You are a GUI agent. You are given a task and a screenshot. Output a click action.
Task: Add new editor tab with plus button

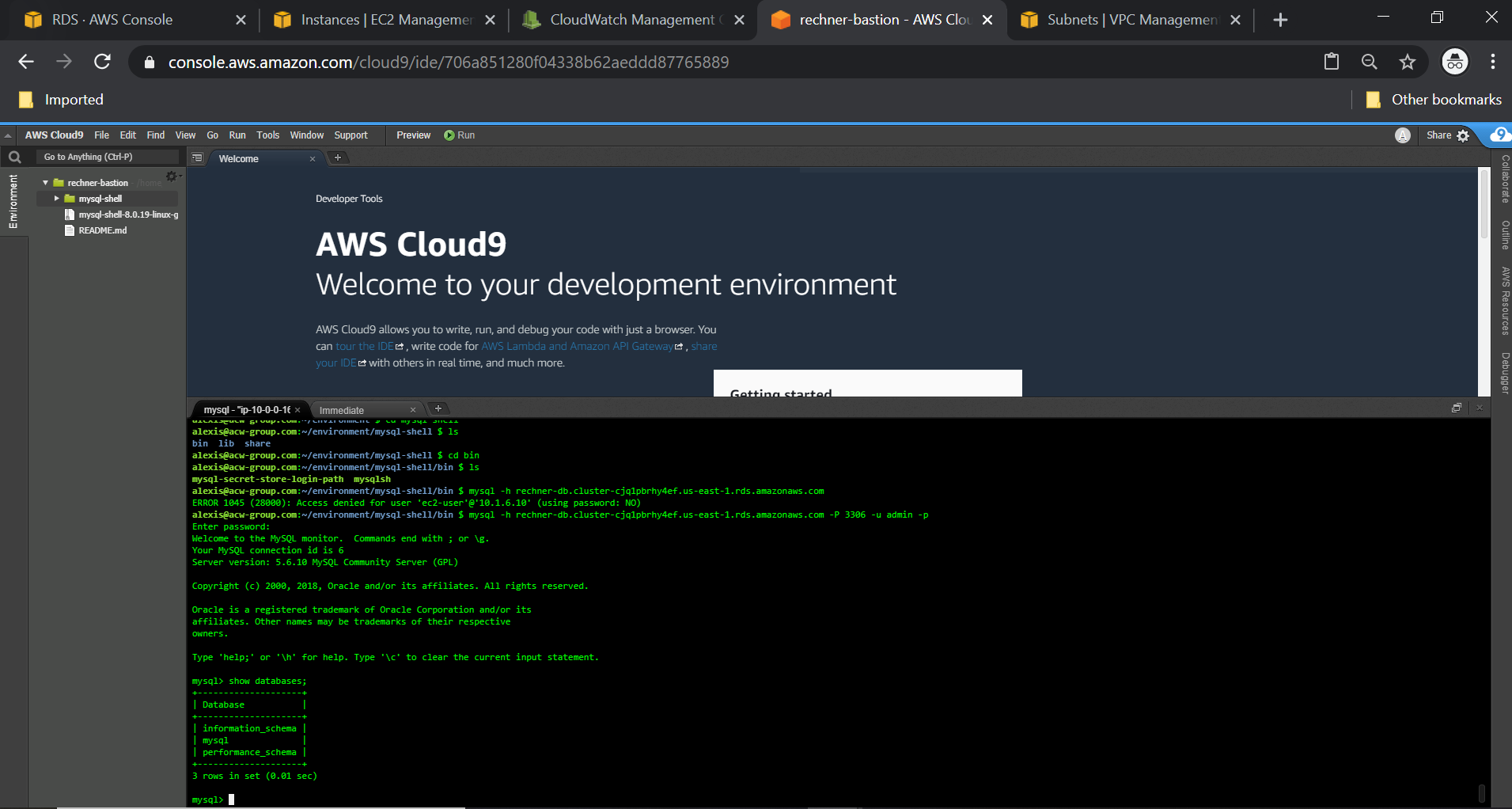click(338, 158)
